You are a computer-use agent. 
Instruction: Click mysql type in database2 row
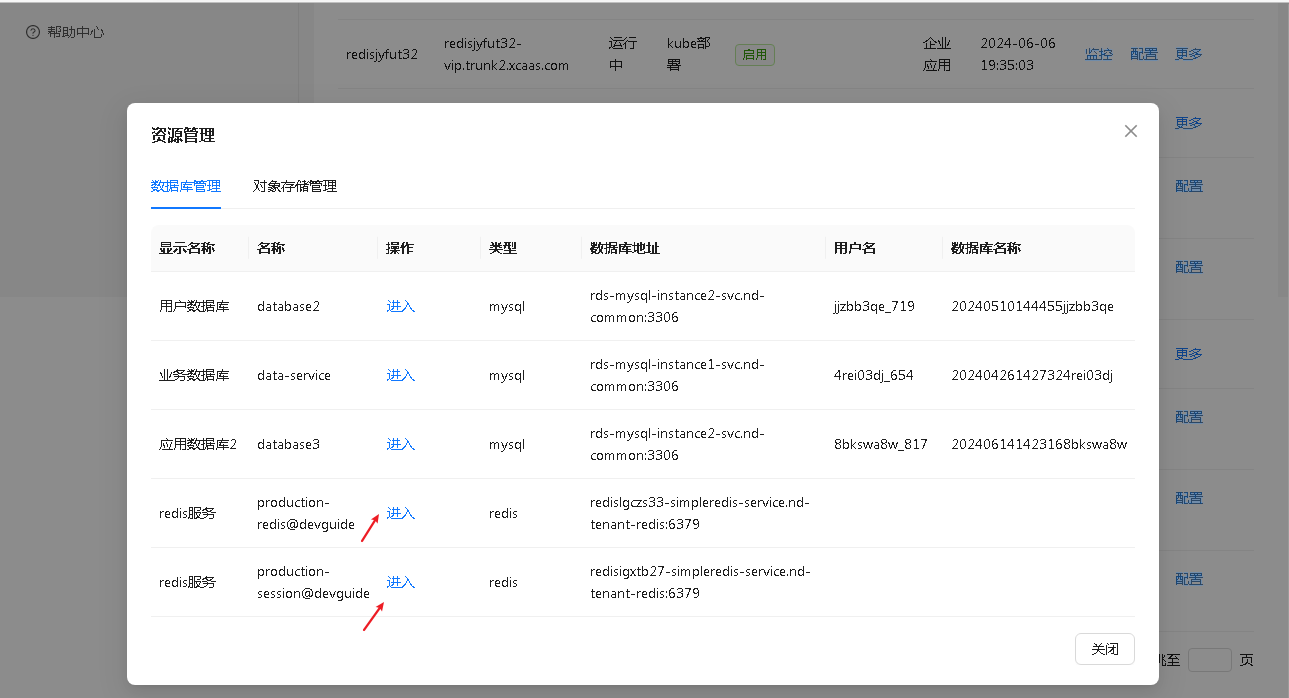point(507,306)
